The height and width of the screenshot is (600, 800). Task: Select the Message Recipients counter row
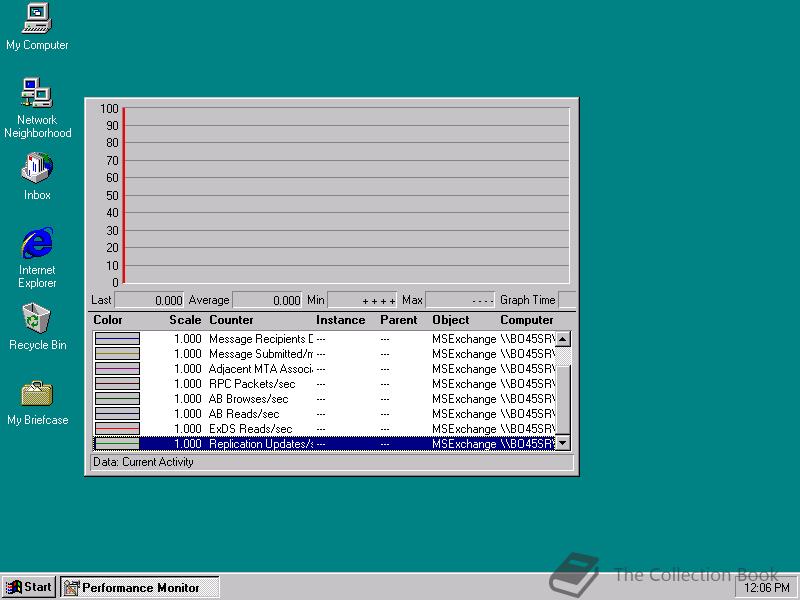click(x=324, y=339)
